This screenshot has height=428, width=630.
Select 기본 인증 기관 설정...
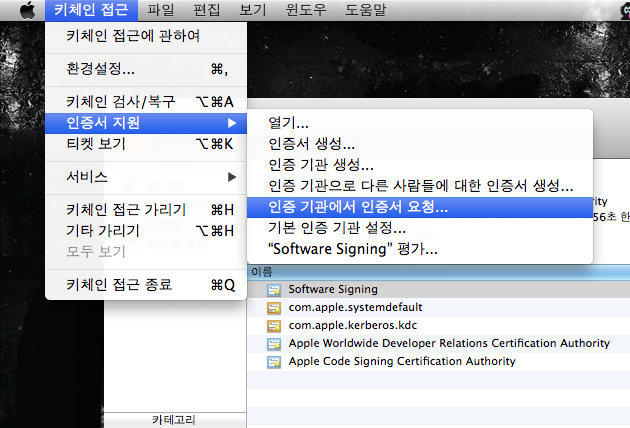point(420,228)
